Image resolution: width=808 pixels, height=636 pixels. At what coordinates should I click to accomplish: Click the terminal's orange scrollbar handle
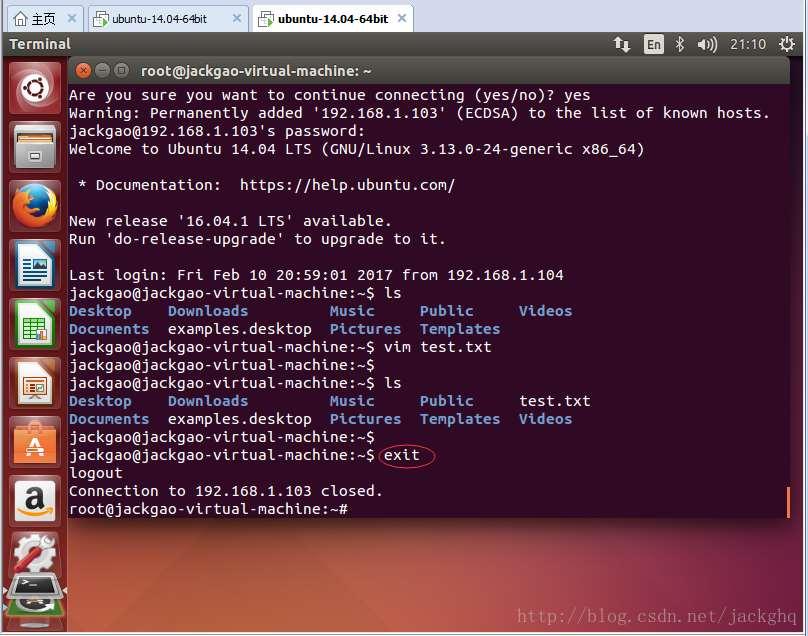point(789,502)
